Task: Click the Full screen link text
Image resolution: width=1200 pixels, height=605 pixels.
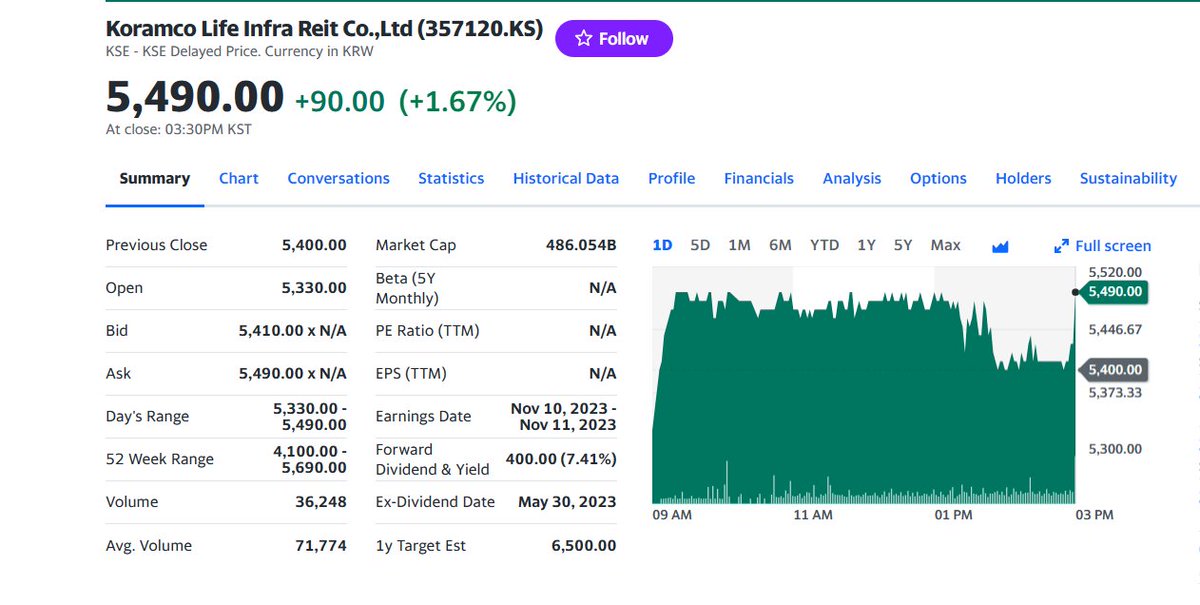Action: point(1113,246)
